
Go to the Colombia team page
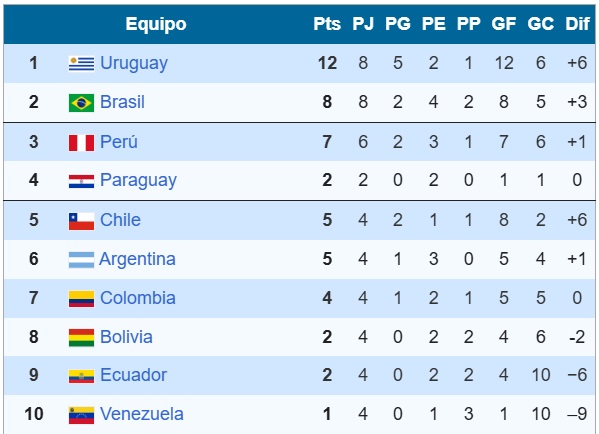(138, 298)
